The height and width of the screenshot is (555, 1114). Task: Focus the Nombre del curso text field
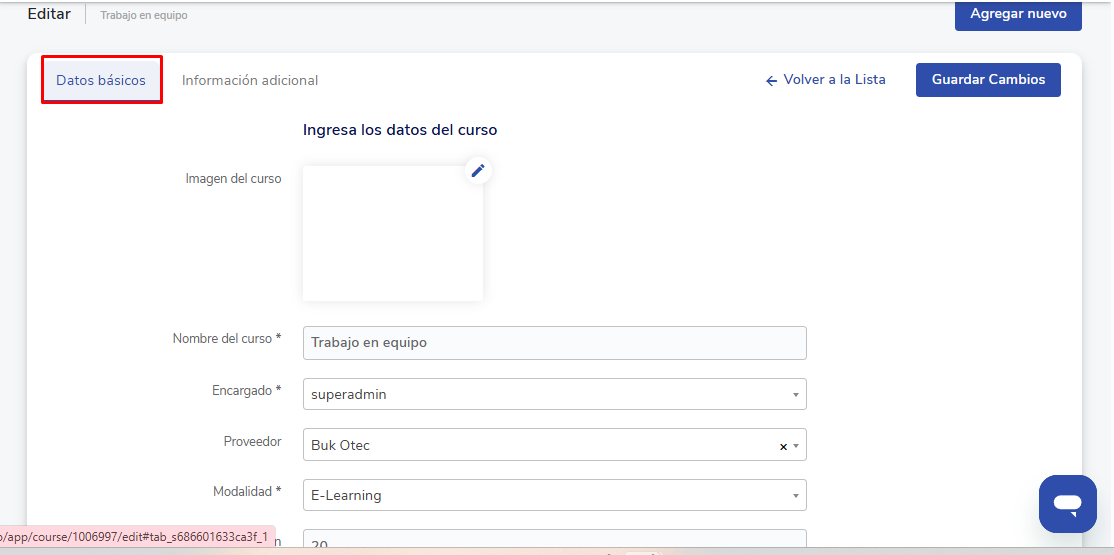pyautogui.click(x=554, y=343)
